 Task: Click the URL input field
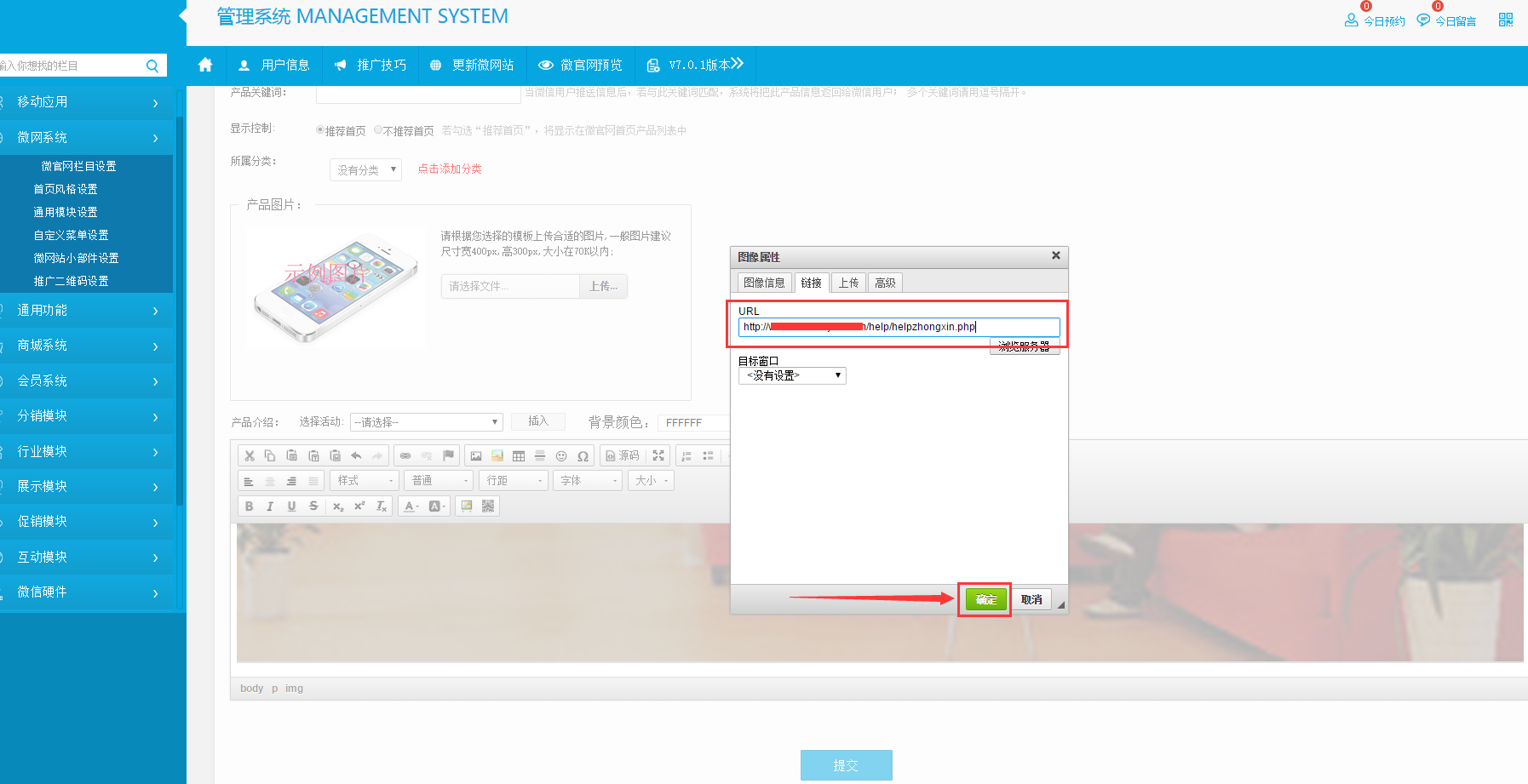pyautogui.click(x=899, y=327)
